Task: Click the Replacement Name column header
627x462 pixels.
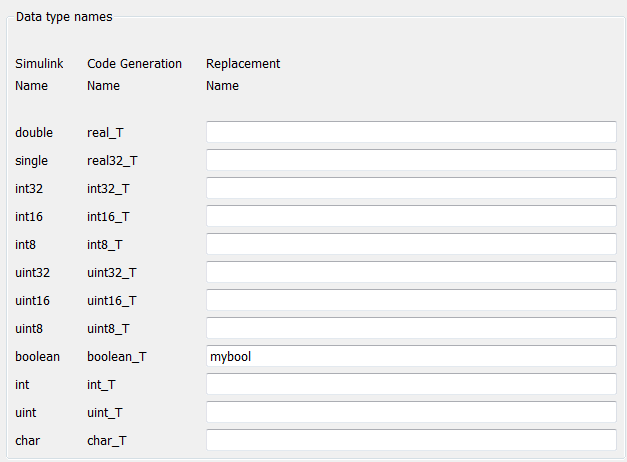Action: tap(242, 75)
